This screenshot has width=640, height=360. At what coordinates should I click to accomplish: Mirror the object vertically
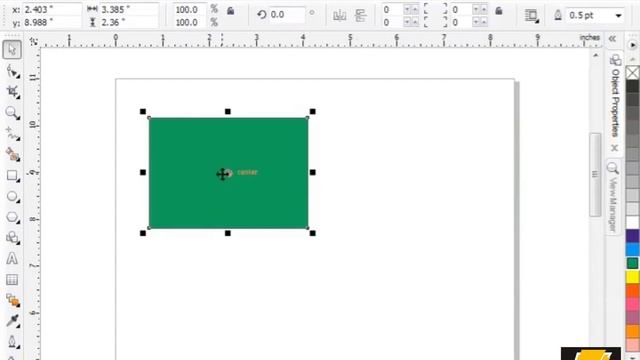coord(360,16)
